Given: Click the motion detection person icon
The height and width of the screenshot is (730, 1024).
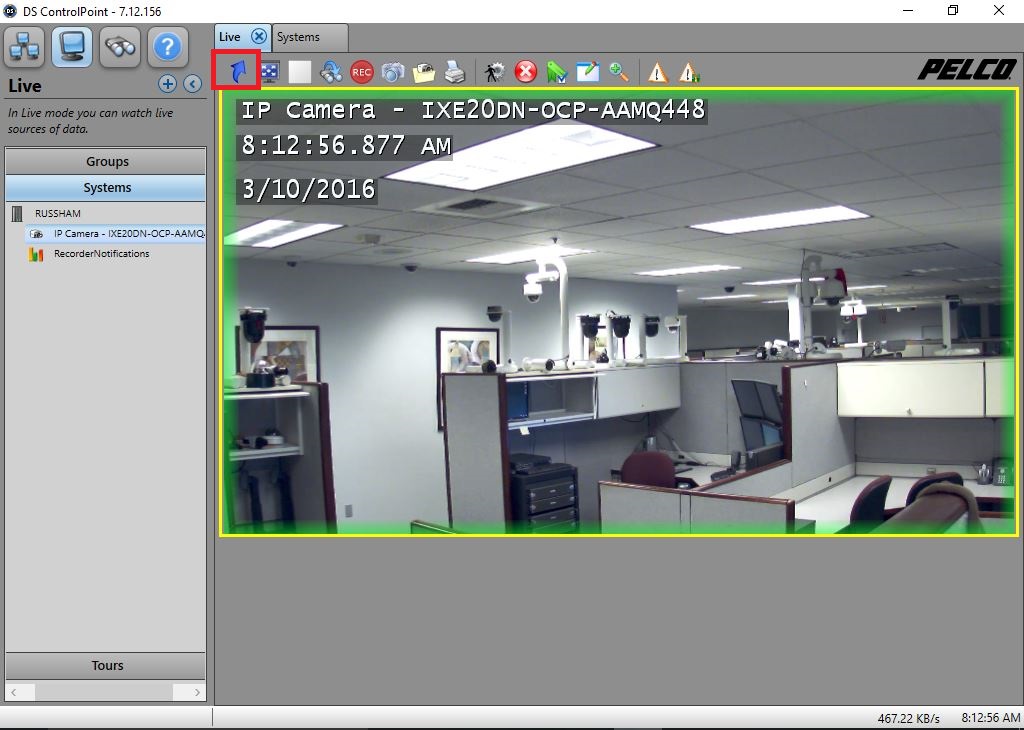Looking at the screenshot, I should coord(493,71).
